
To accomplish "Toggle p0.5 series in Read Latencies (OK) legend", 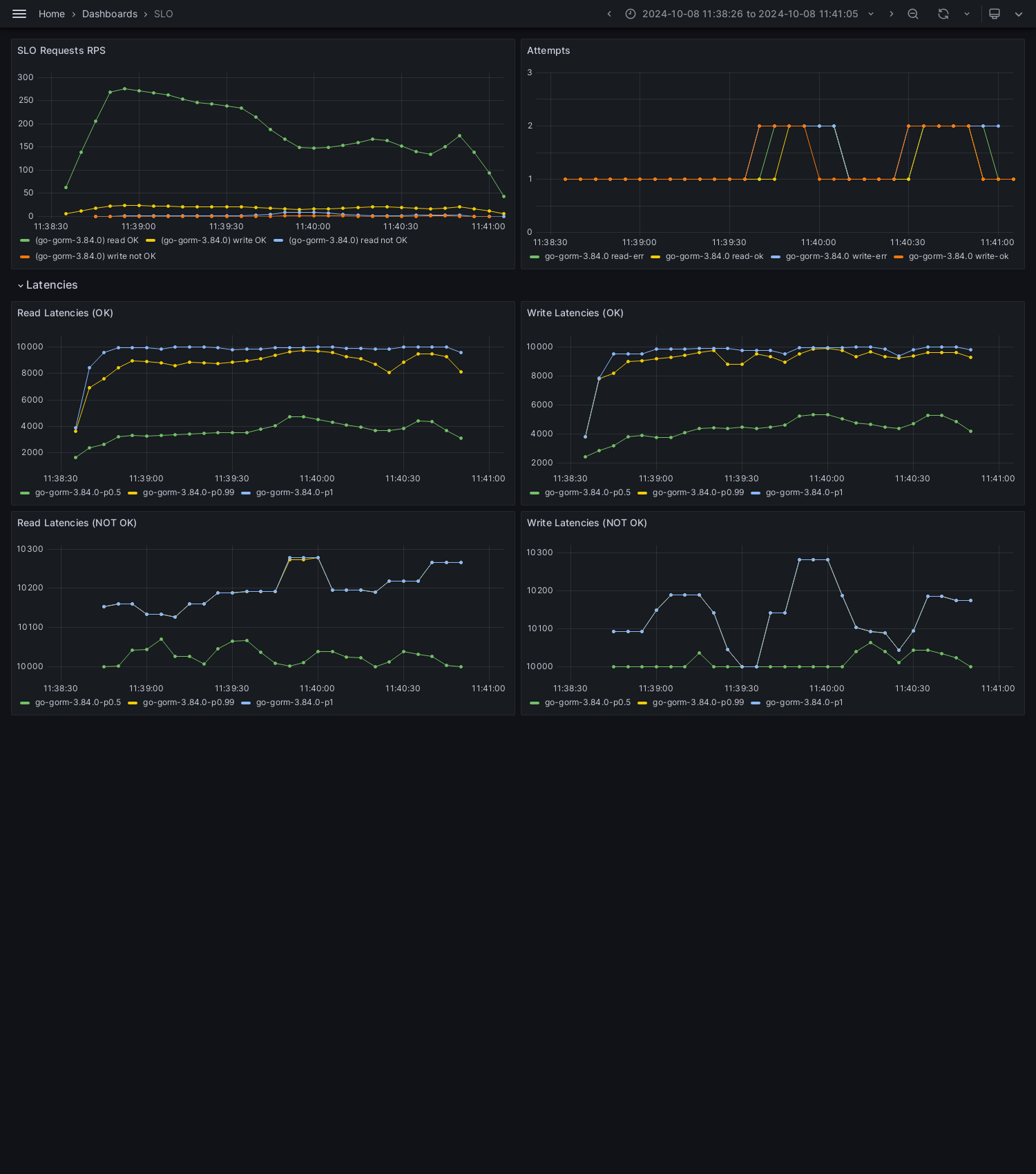I will click(78, 492).
